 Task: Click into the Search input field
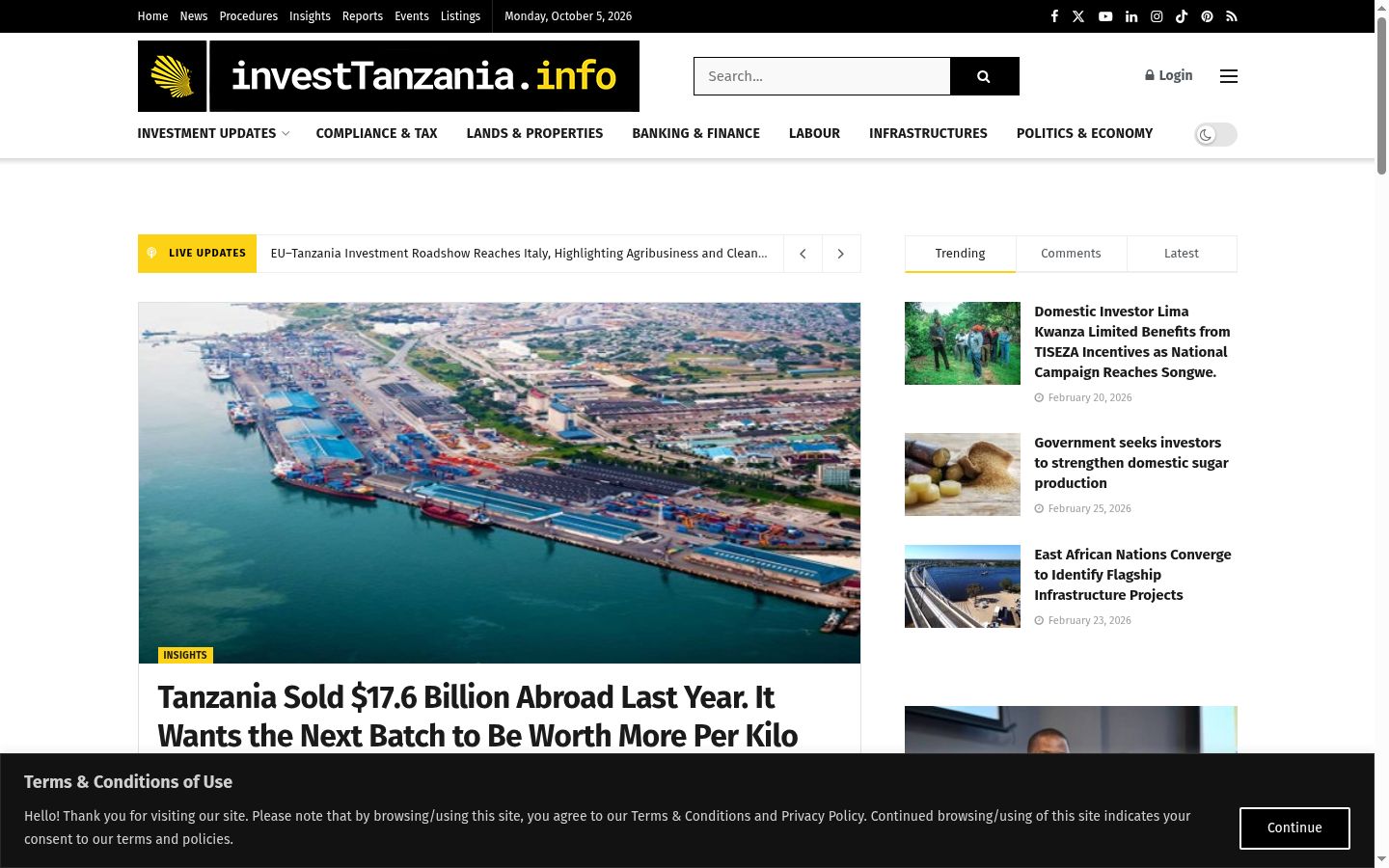[x=822, y=76]
